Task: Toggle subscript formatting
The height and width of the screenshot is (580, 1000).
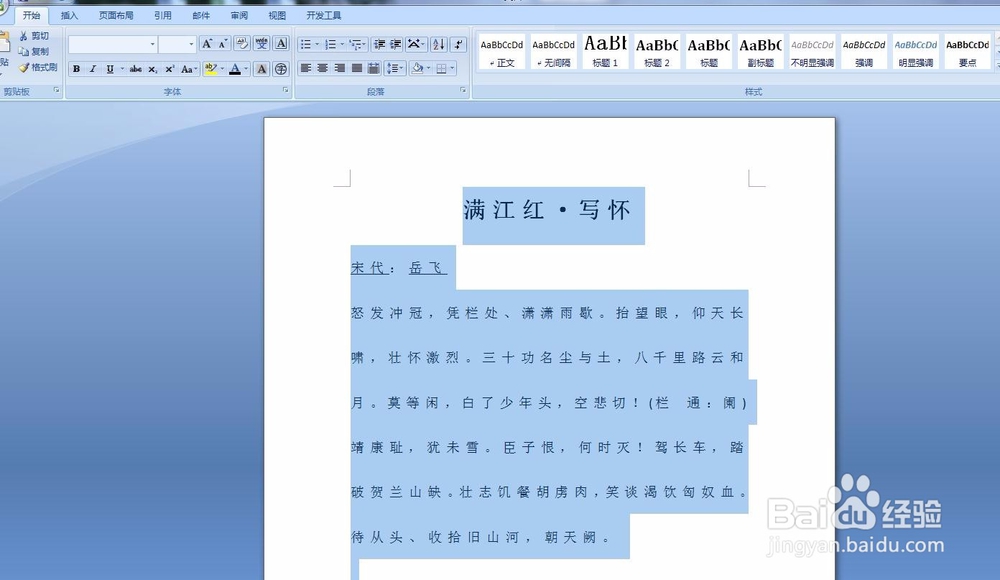Action: [x=155, y=68]
